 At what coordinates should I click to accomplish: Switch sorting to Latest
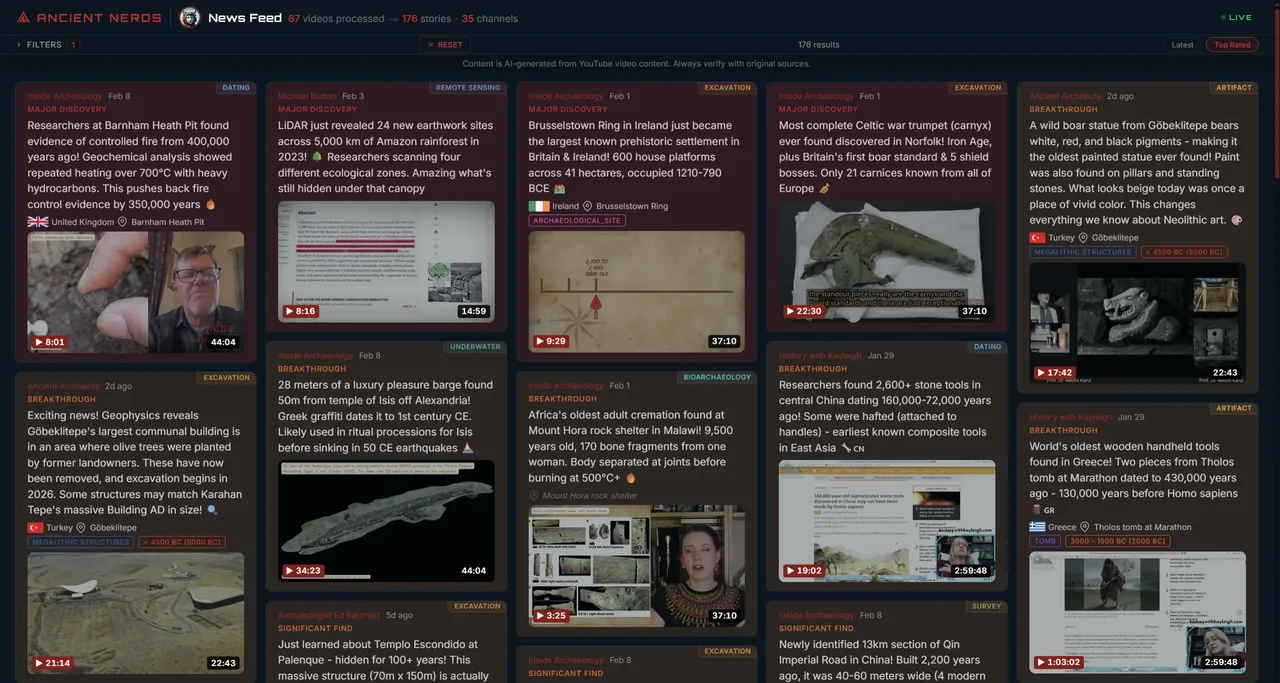tap(1182, 45)
